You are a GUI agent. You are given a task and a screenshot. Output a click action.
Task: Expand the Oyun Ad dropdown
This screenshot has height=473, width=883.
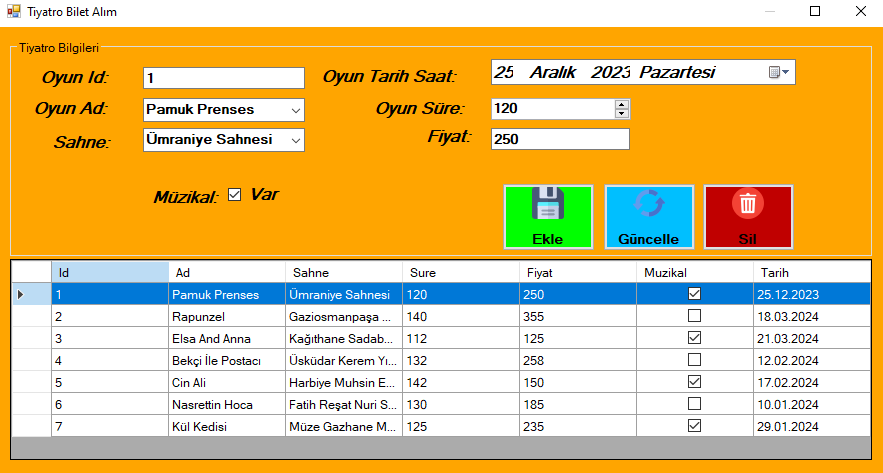295,110
